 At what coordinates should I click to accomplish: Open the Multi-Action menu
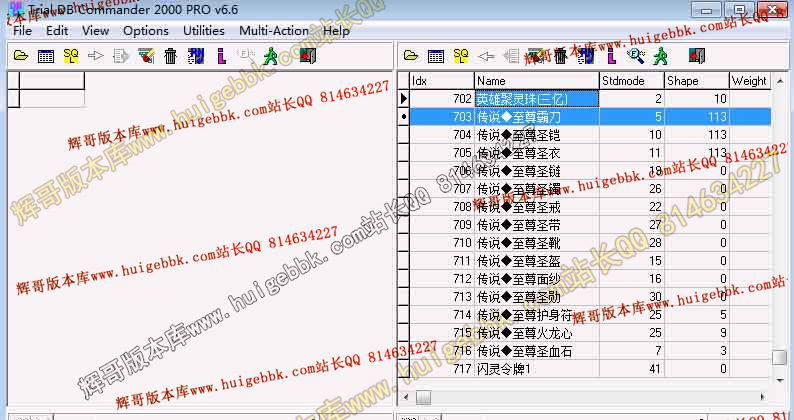[274, 31]
